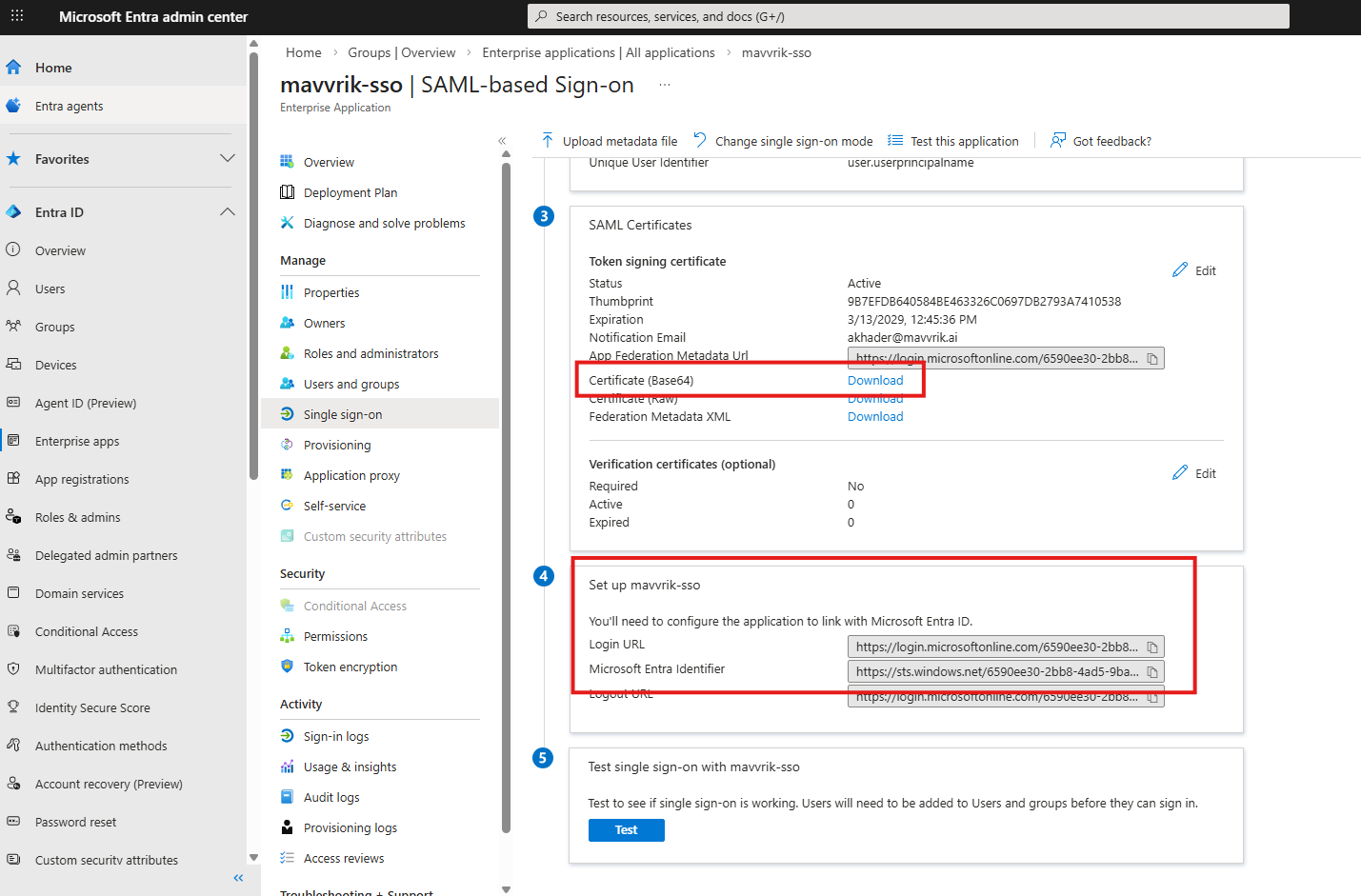Download the Federation Metadata XML
The image size is (1361, 896).
(x=874, y=416)
